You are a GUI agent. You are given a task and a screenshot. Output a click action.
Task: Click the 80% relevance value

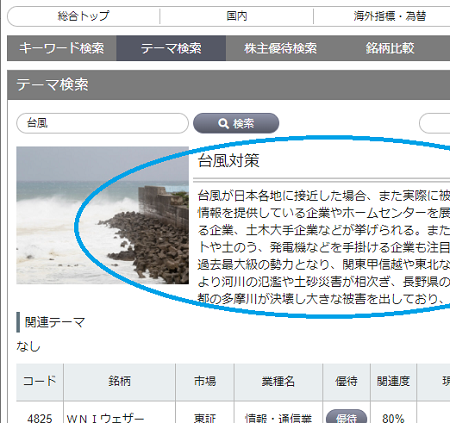point(393,418)
